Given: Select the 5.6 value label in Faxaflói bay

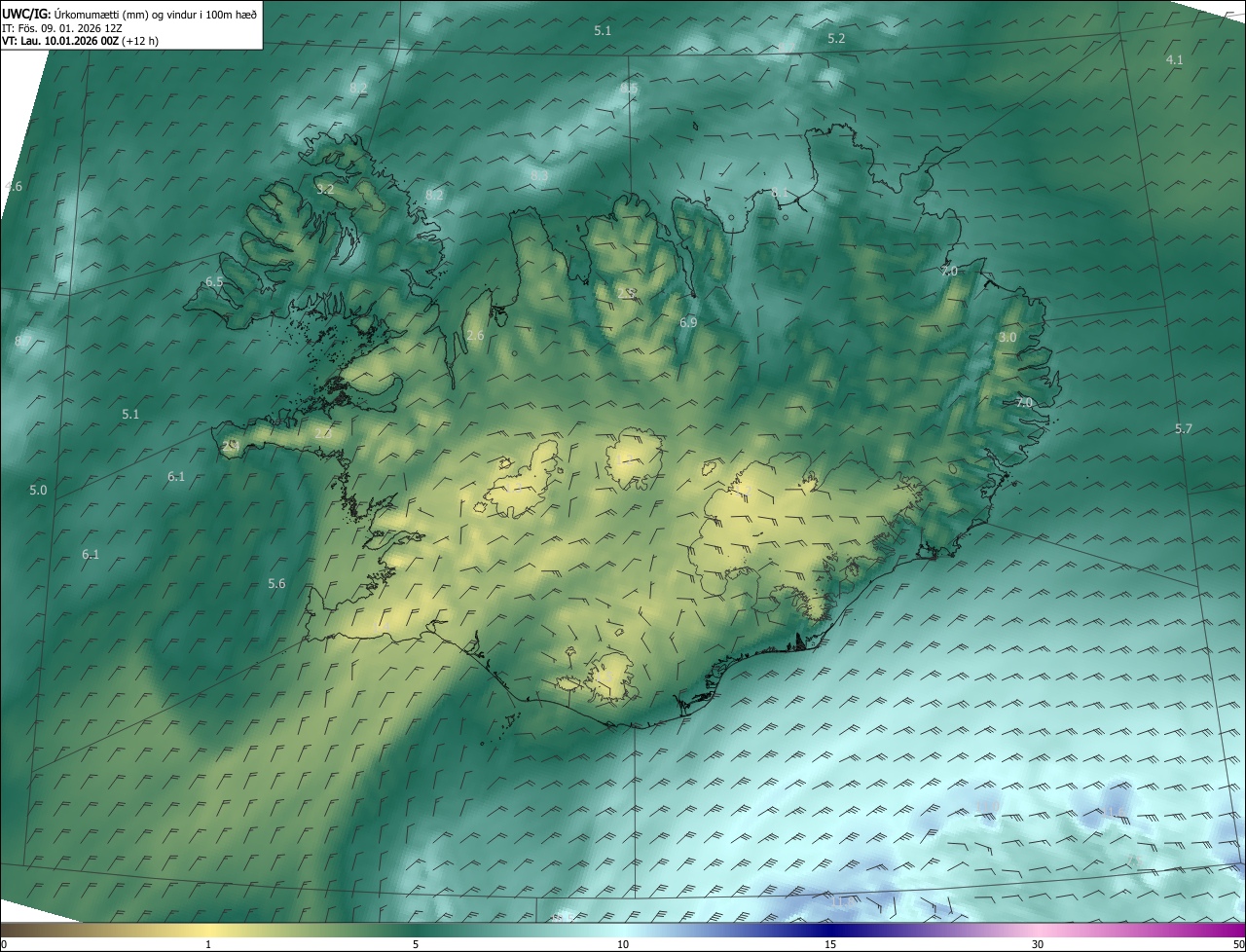Looking at the screenshot, I should point(276,583).
